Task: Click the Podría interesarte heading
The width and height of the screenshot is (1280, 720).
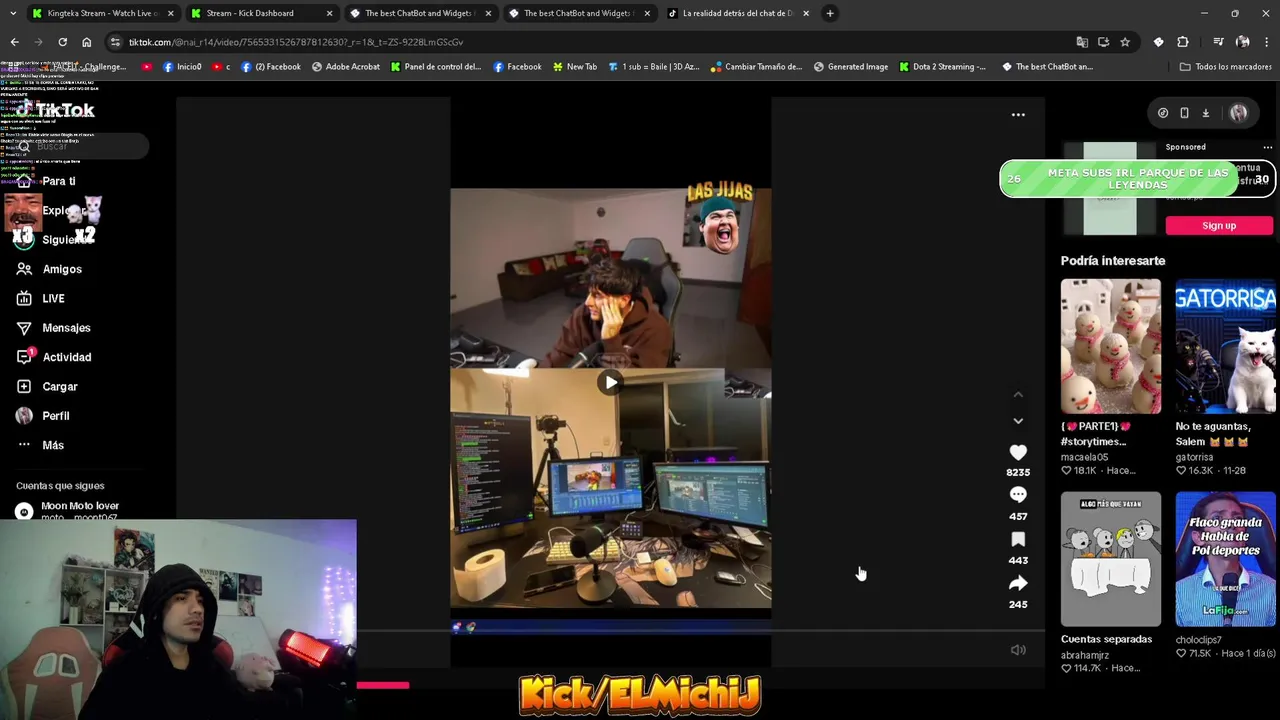Action: point(1113,261)
